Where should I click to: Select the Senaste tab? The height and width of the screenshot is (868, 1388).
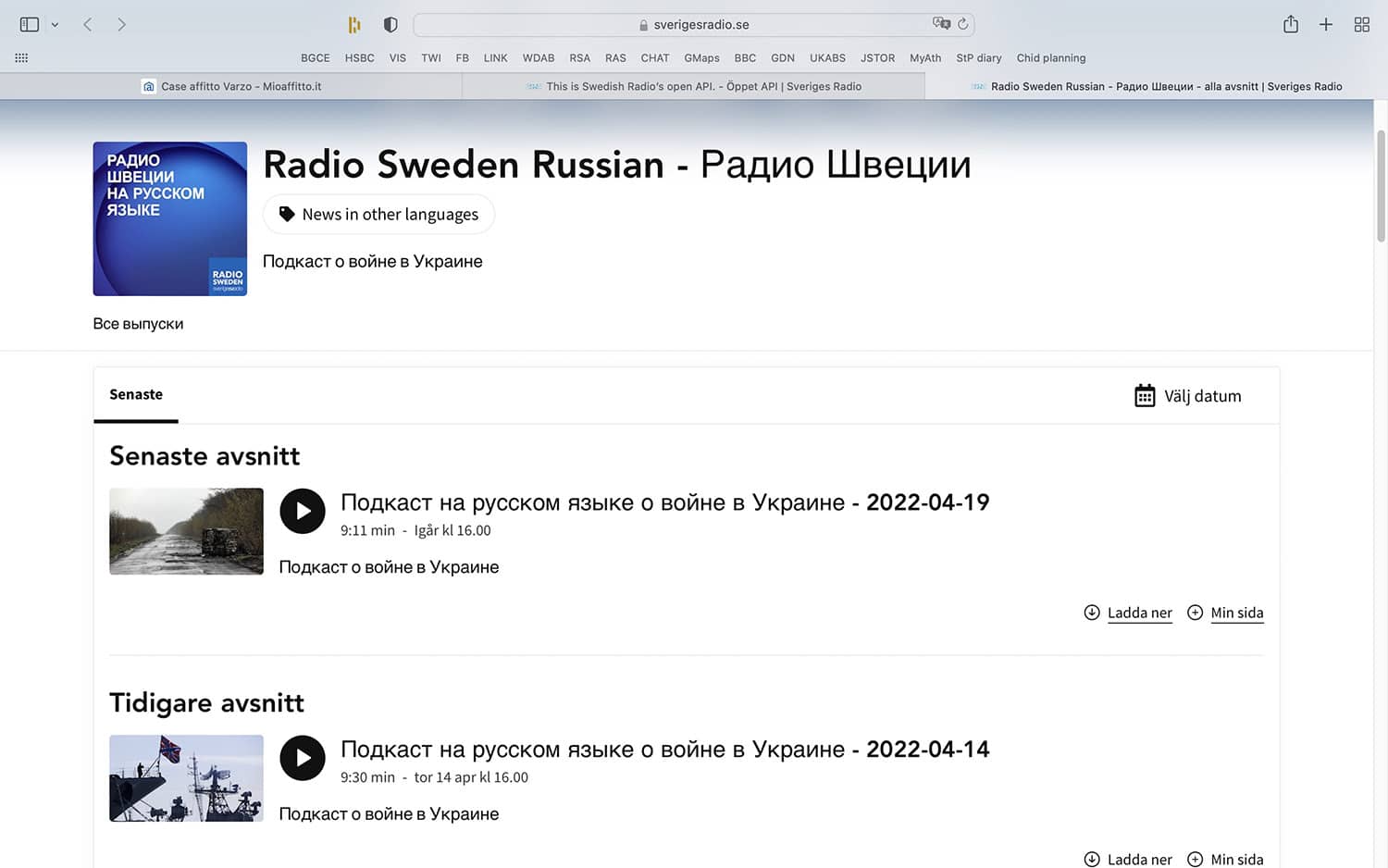tap(136, 395)
